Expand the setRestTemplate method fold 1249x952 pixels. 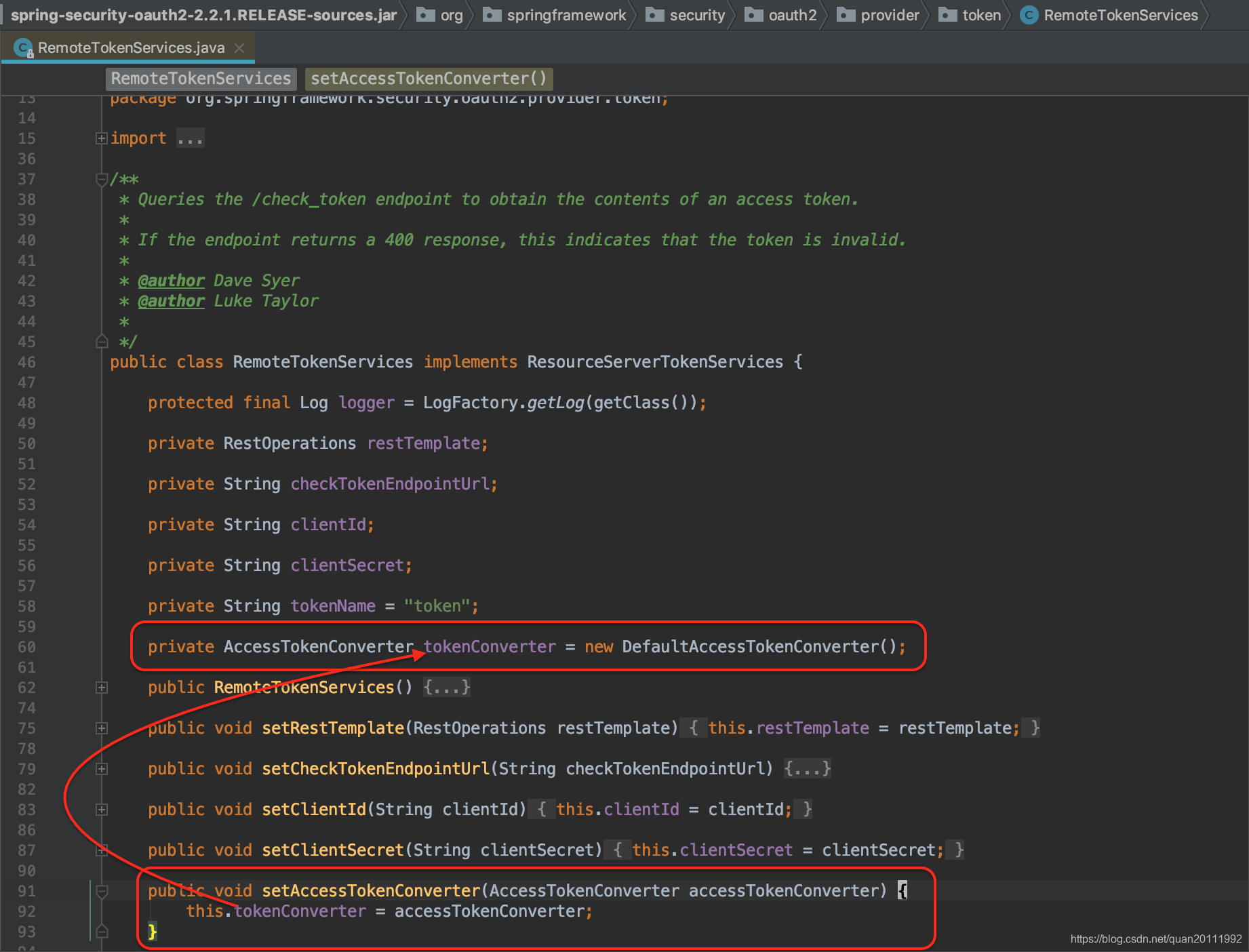coord(102,728)
